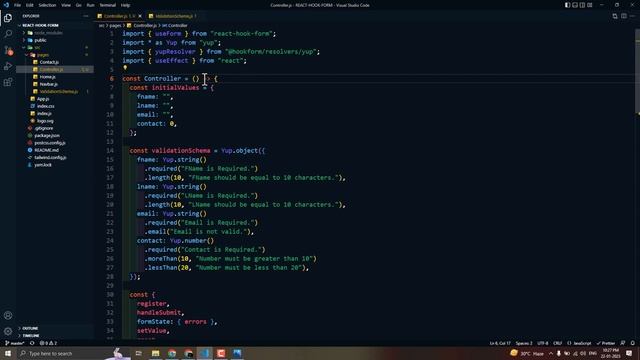Toggle secondary sidebar layout icon in title bar
The image size is (640, 360).
[x=582, y=5]
